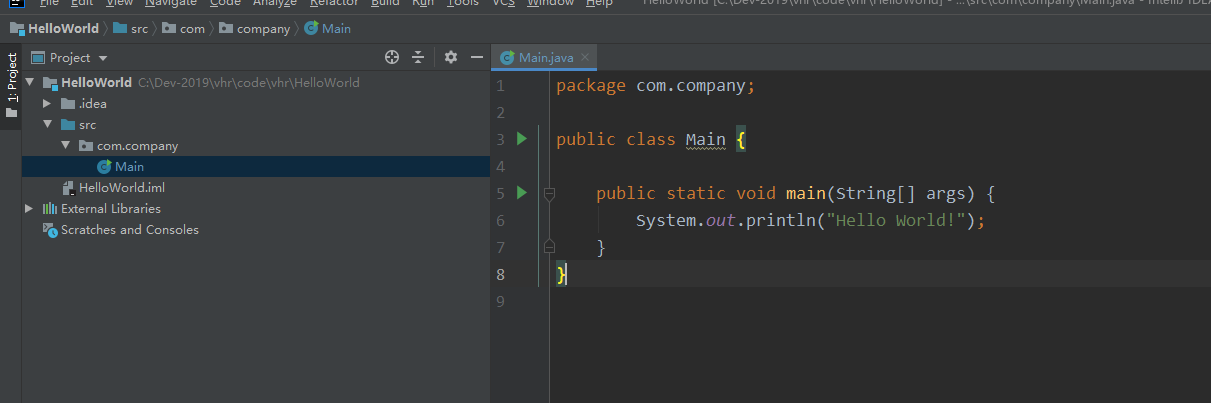
Task: Click line number 9 in the gutter
Action: [x=500, y=301]
